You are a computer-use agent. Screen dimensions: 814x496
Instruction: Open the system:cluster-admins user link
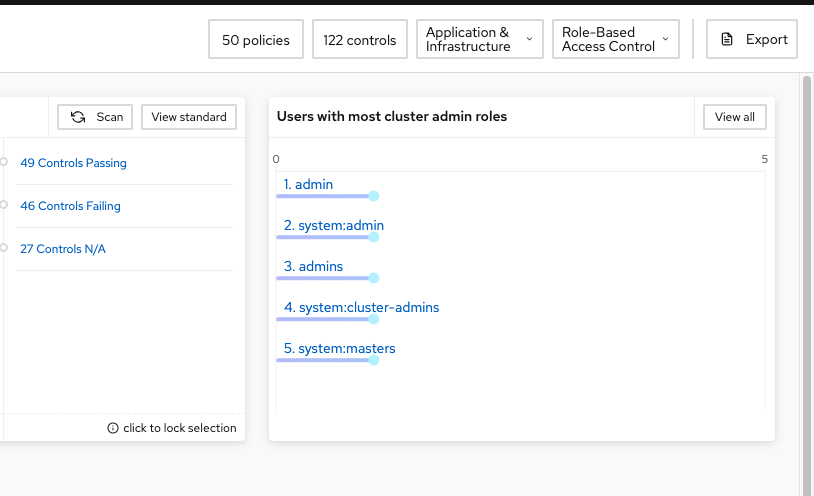point(361,307)
